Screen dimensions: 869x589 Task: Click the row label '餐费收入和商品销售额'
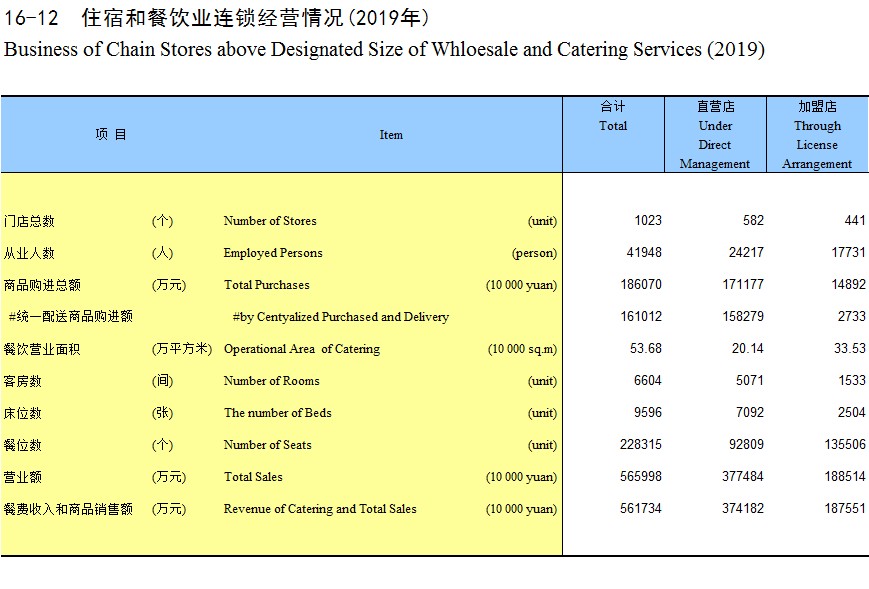coord(68,509)
